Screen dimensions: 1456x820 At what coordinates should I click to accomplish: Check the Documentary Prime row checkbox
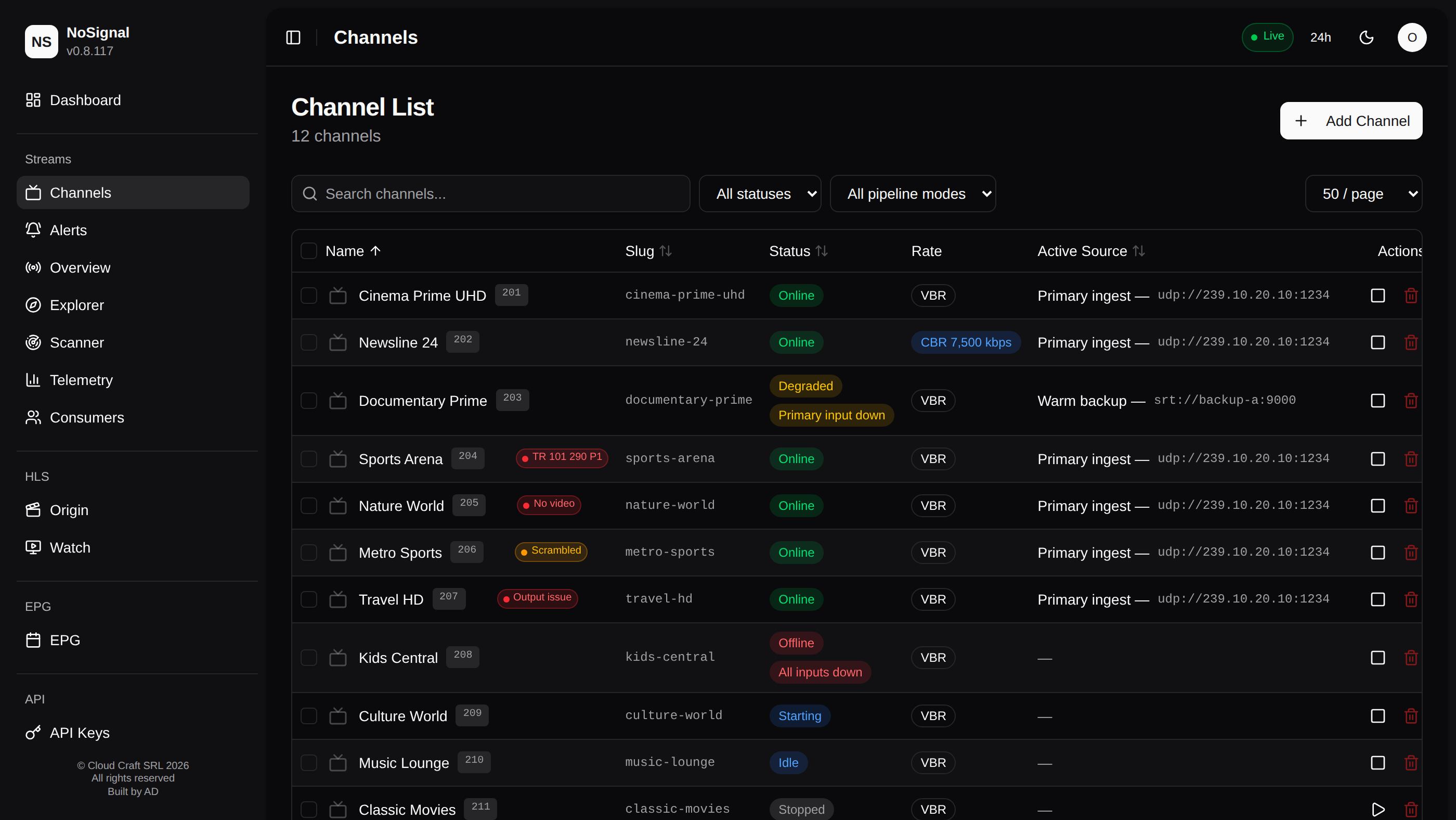point(308,401)
